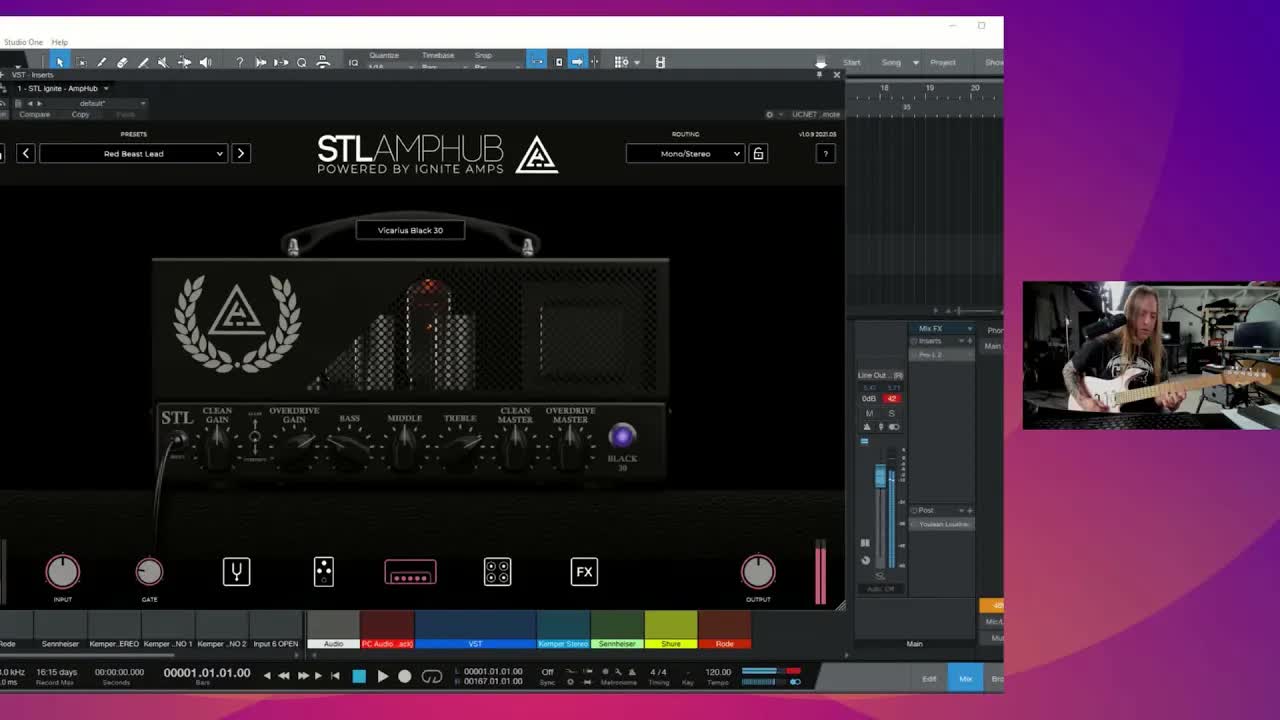Select the Kemper Stereo channel label
Screen dimensions: 1280x720
563,644
